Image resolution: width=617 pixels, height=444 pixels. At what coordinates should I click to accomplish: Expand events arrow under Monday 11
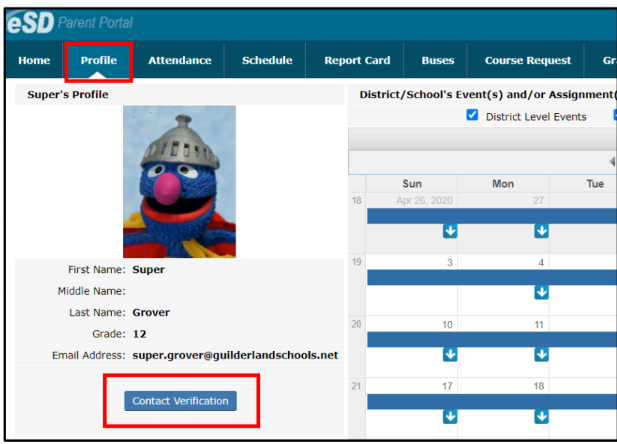click(541, 355)
